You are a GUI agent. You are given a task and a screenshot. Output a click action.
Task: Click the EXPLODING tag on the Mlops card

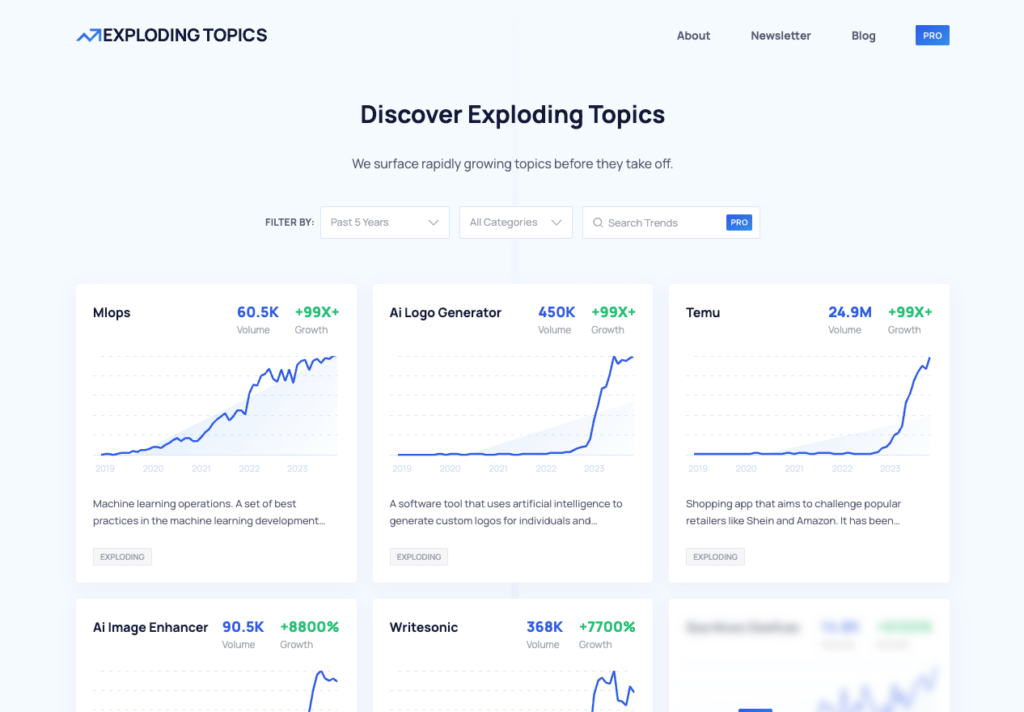[122, 557]
